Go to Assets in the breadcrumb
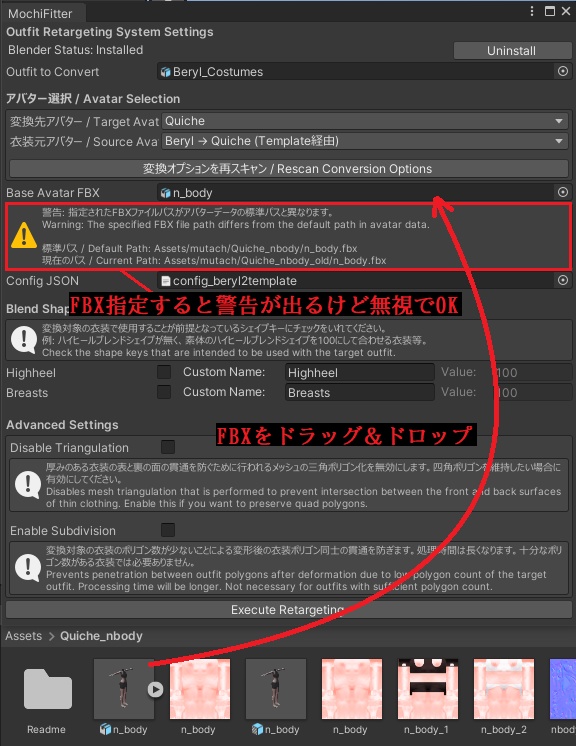The height and width of the screenshot is (746, 576). 24,636
